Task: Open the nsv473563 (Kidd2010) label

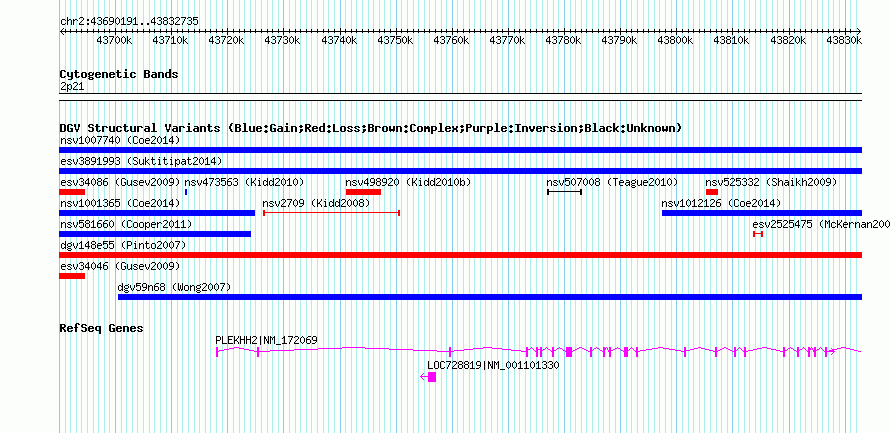Action: click(x=244, y=182)
